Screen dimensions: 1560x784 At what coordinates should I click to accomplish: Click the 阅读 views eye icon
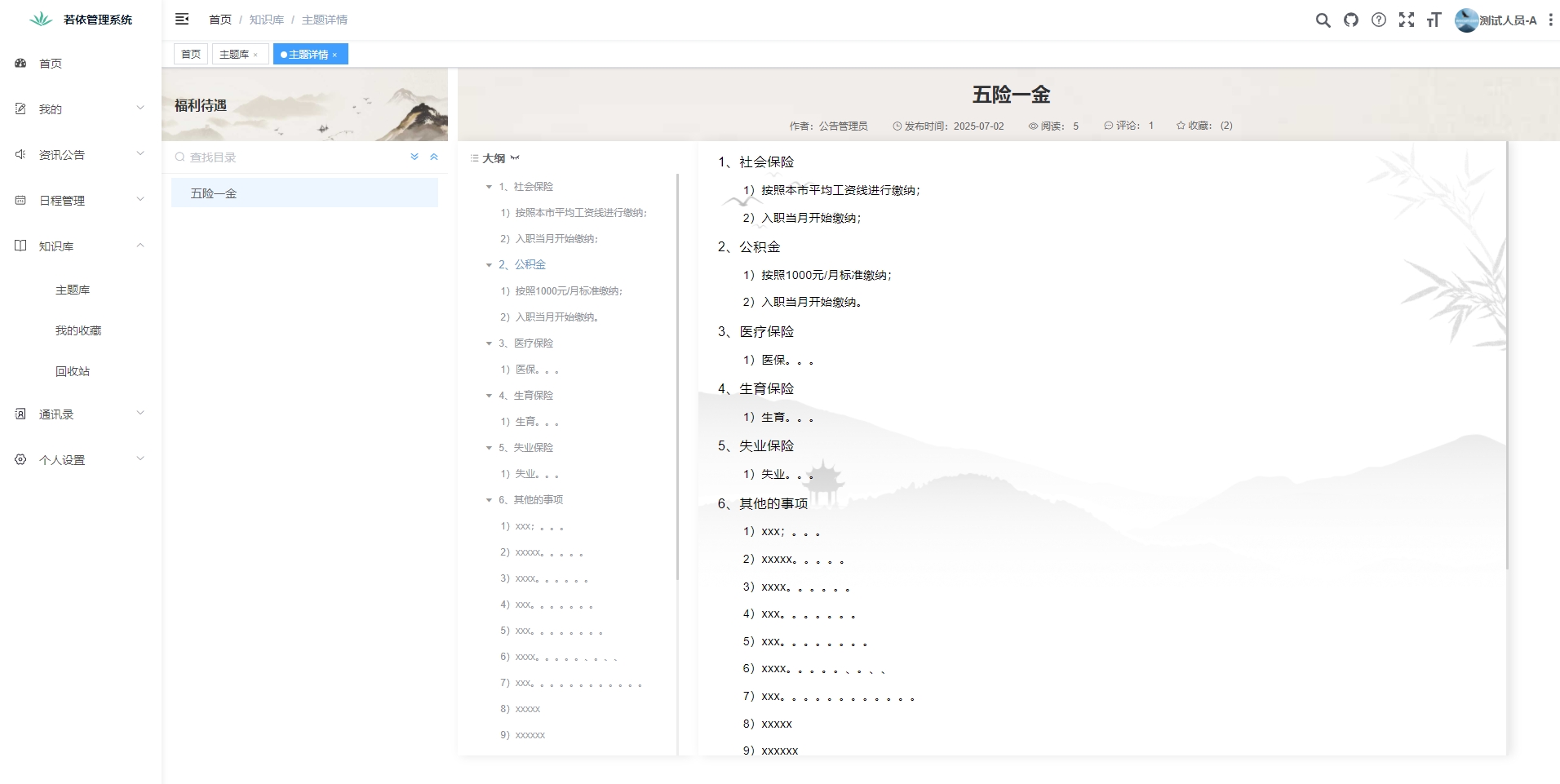pyautogui.click(x=1033, y=126)
